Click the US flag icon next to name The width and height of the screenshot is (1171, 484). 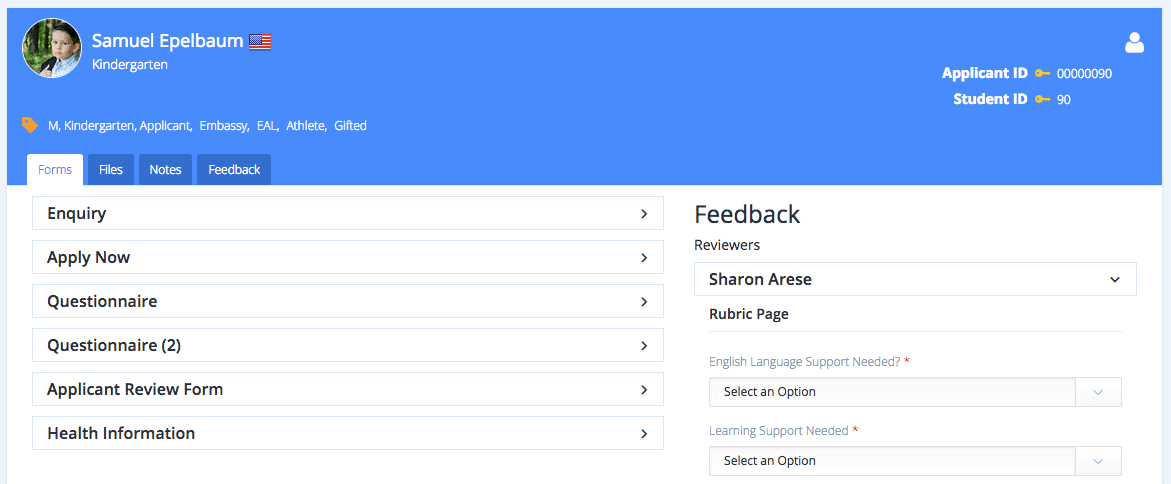260,41
